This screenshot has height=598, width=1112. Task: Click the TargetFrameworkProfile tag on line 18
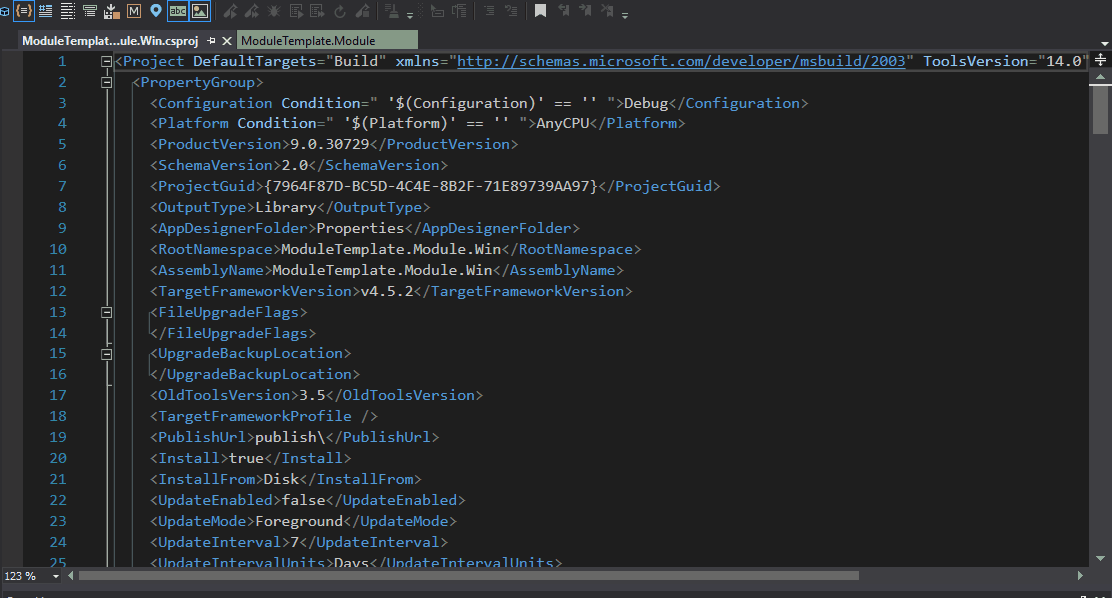click(x=264, y=416)
